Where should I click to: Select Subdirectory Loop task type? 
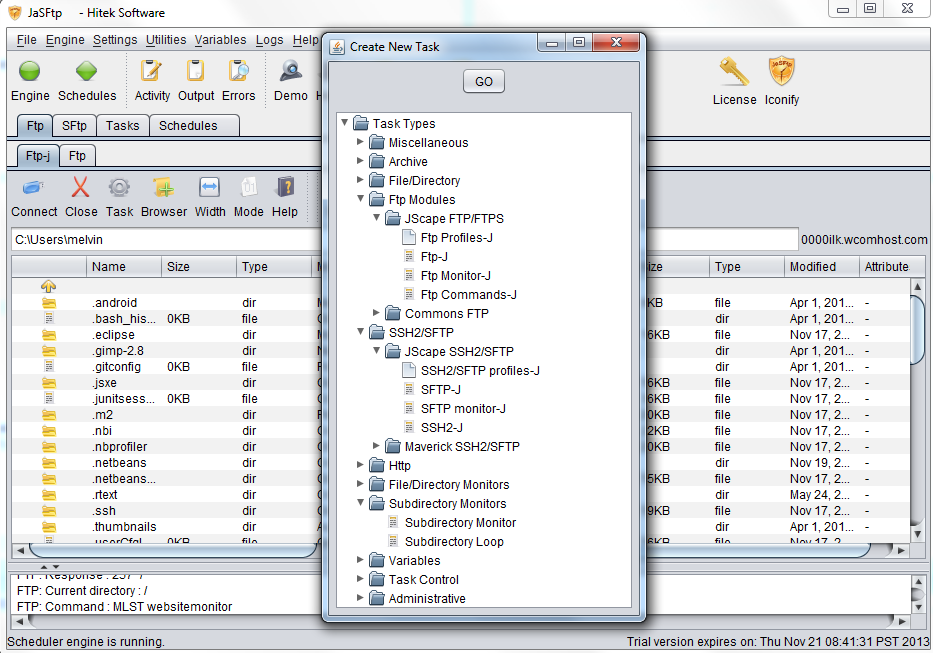[454, 542]
